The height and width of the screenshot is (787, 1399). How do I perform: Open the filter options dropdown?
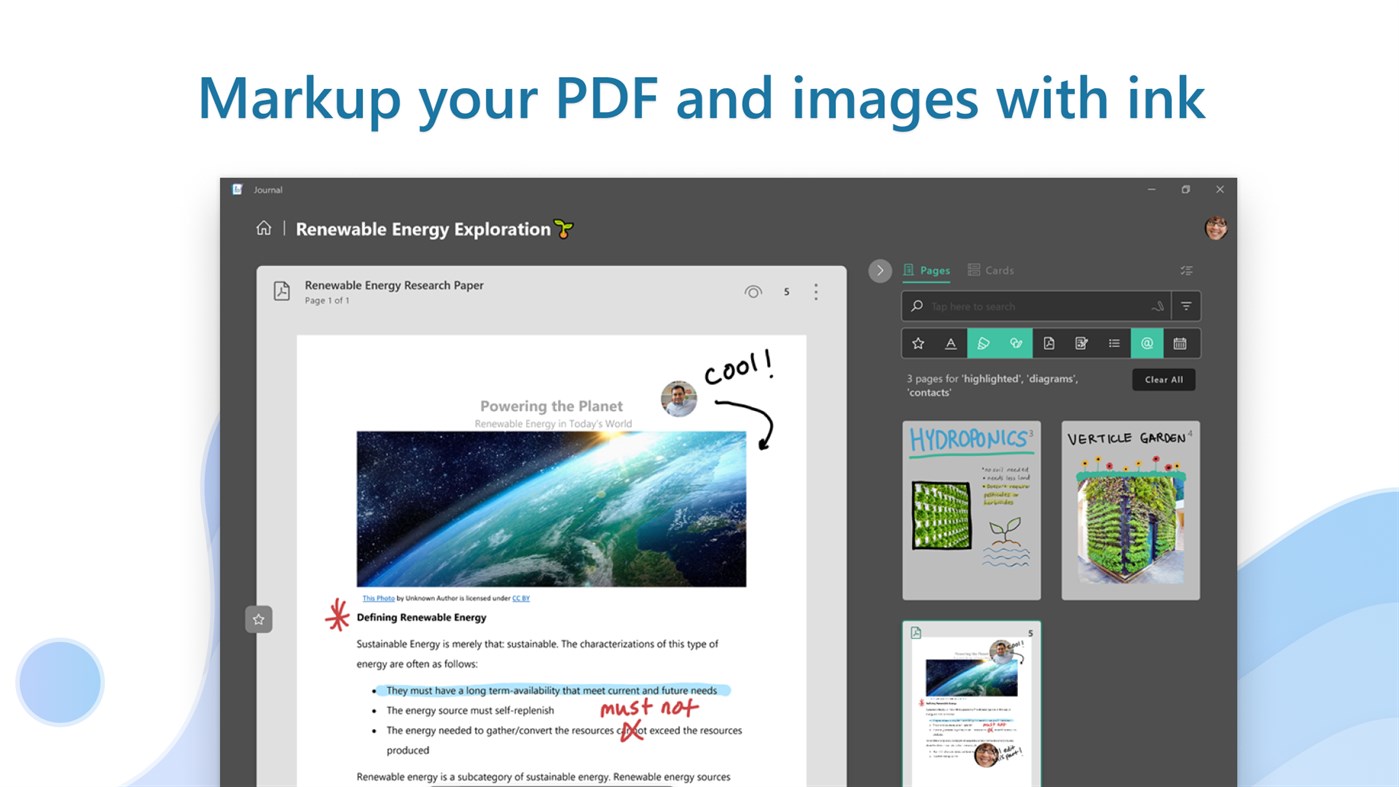tap(1186, 306)
